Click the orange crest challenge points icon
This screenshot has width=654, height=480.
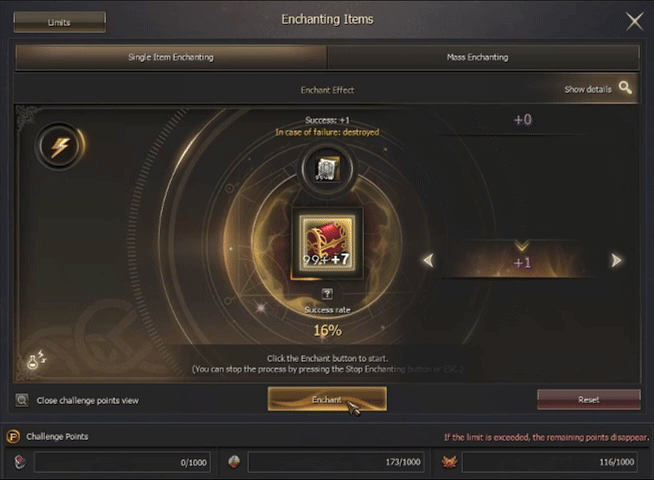(x=450, y=462)
